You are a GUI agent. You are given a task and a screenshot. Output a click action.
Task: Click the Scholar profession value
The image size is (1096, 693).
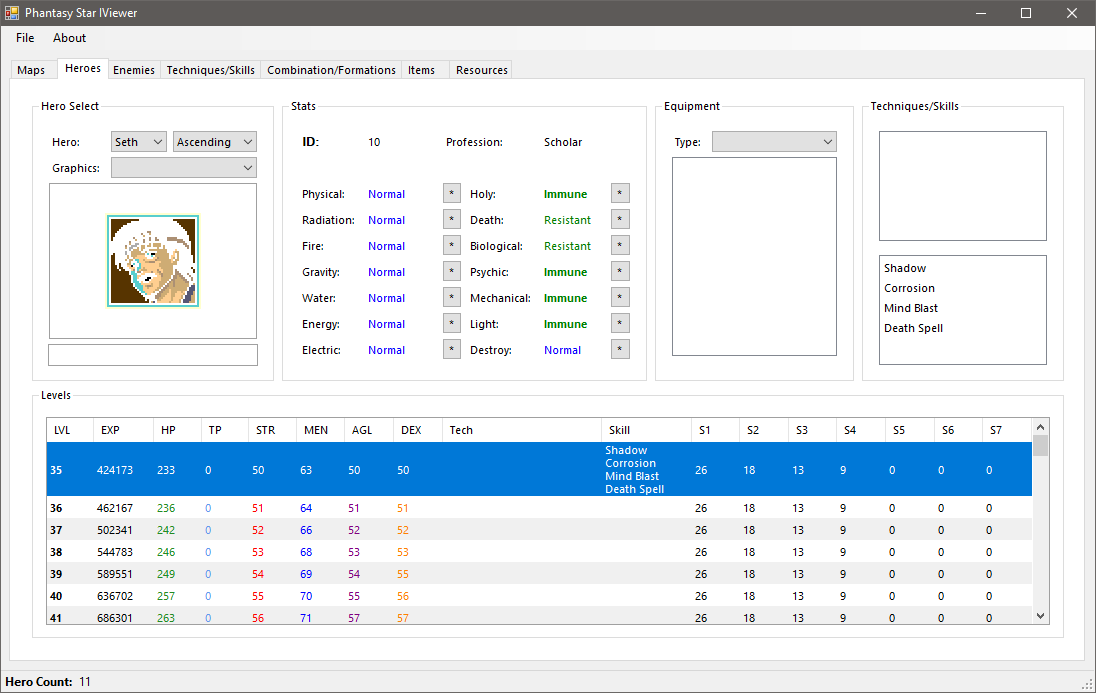(563, 142)
